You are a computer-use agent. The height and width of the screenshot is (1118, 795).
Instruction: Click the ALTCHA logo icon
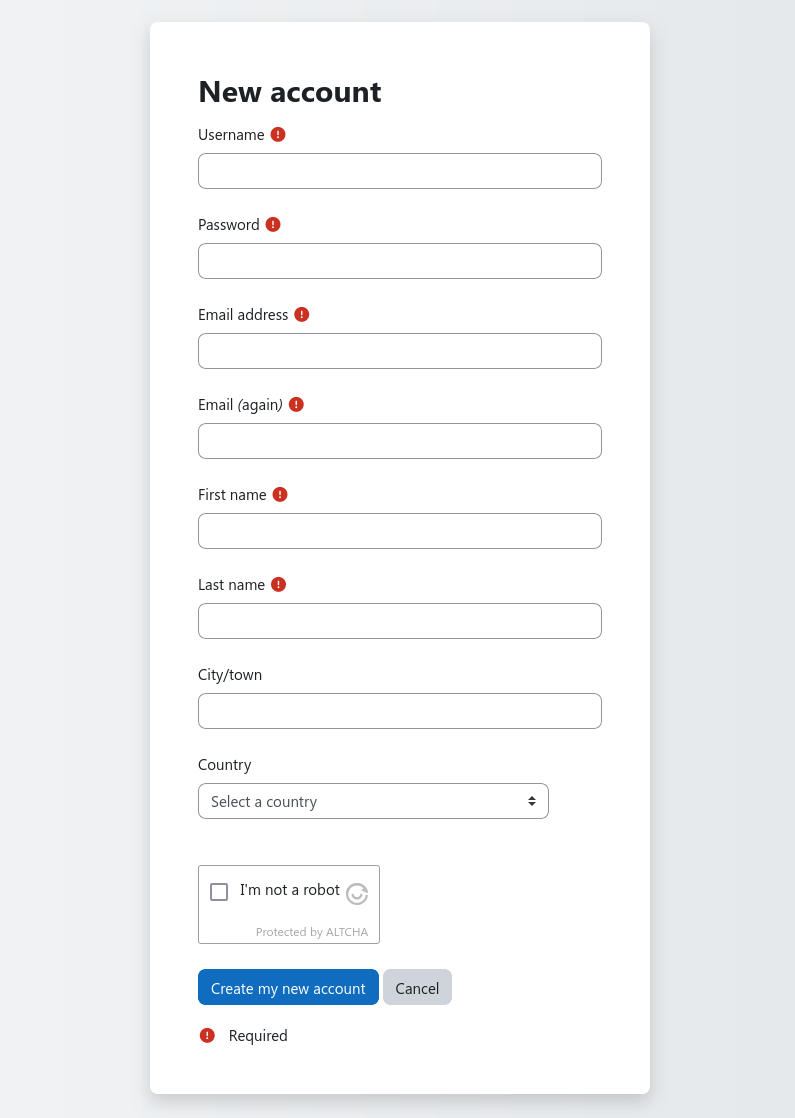point(357,893)
